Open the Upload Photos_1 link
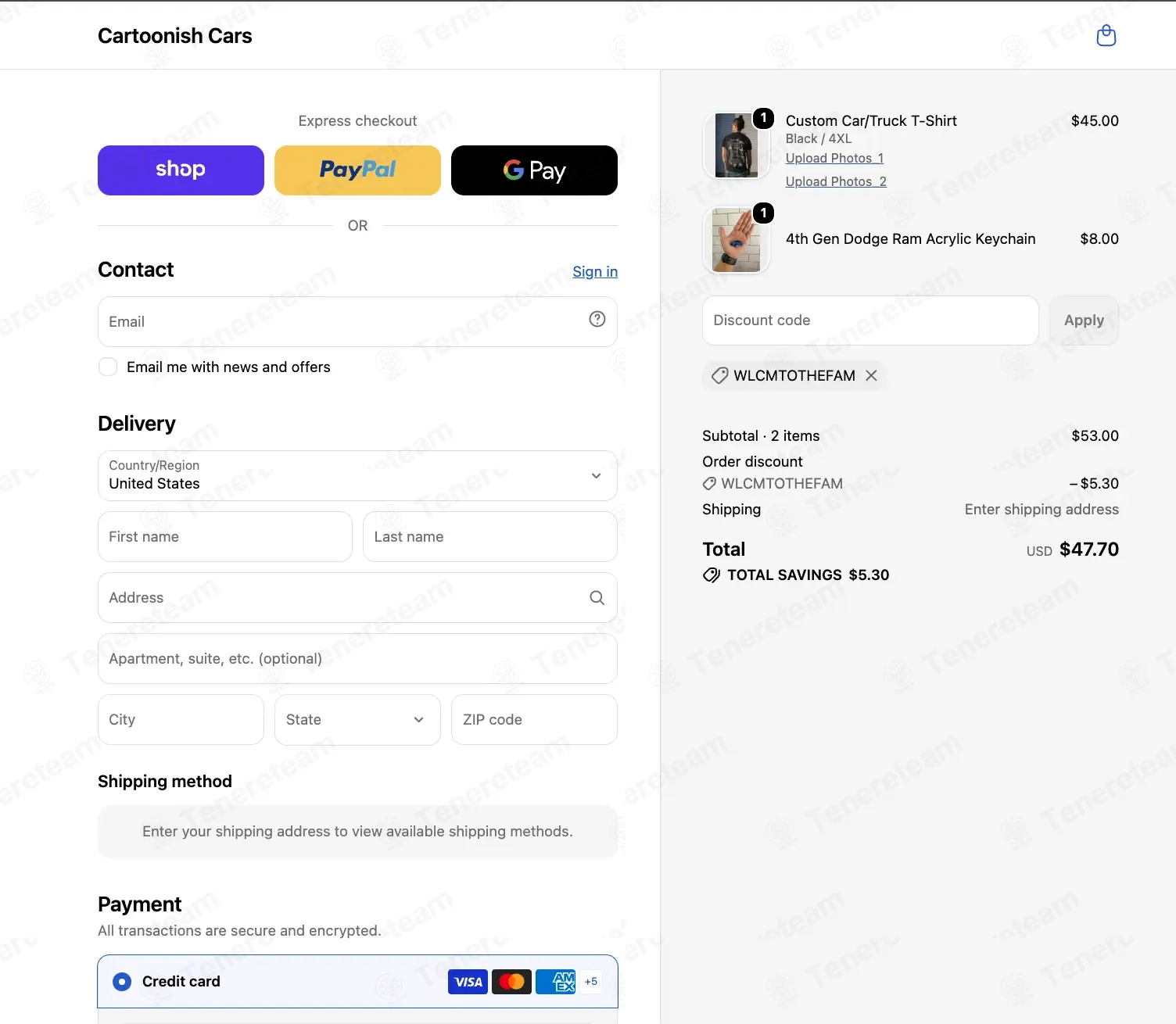Image resolution: width=1176 pixels, height=1024 pixels. point(834,158)
